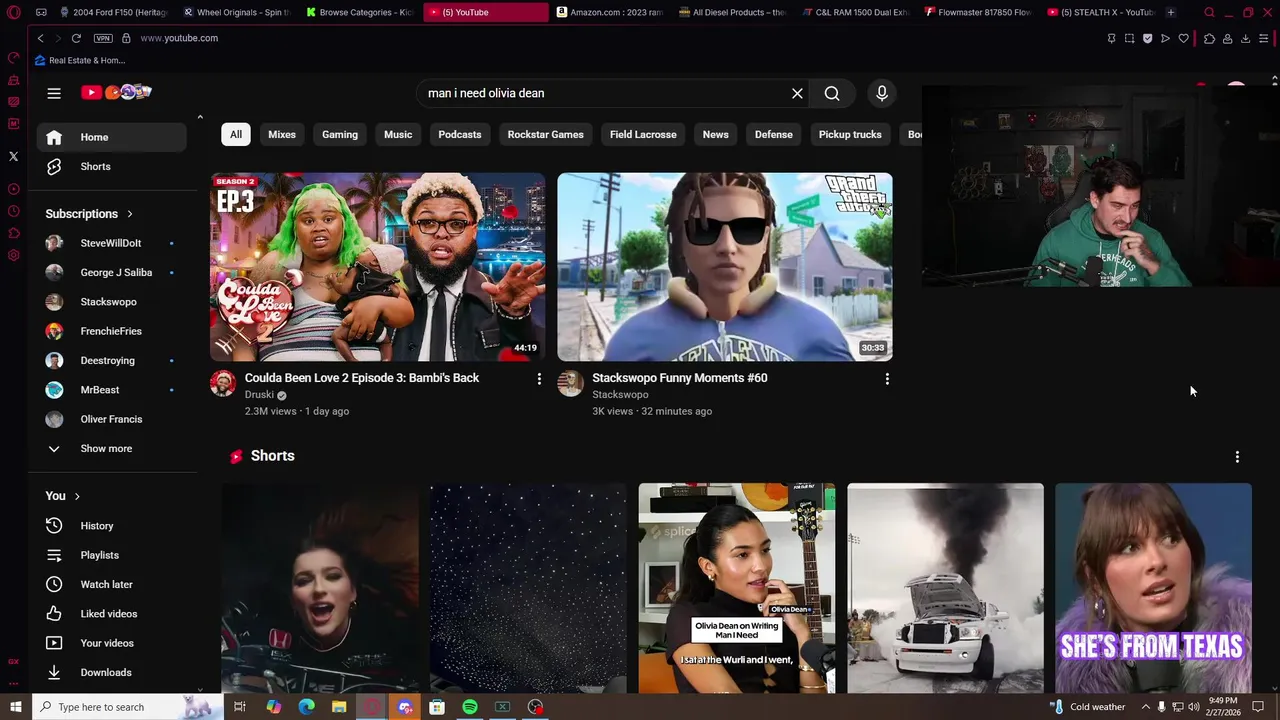Screen dimensions: 1280x720
Task: Start voice search with the microphone
Action: [x=881, y=93]
